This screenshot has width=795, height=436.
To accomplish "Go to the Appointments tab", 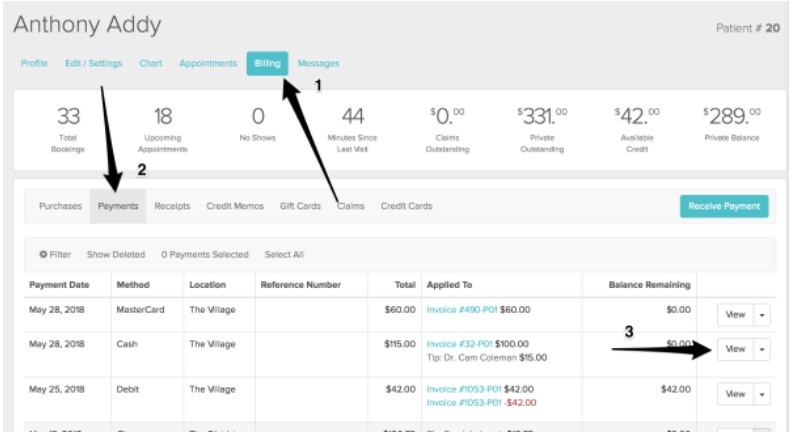I will click(208, 64).
